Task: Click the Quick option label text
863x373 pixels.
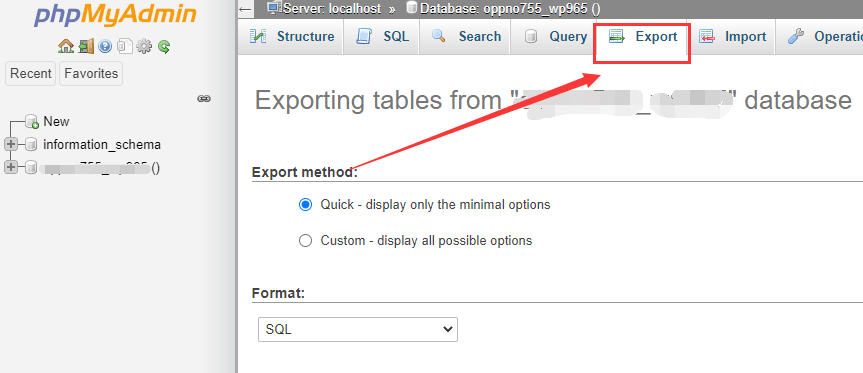Action: point(435,205)
